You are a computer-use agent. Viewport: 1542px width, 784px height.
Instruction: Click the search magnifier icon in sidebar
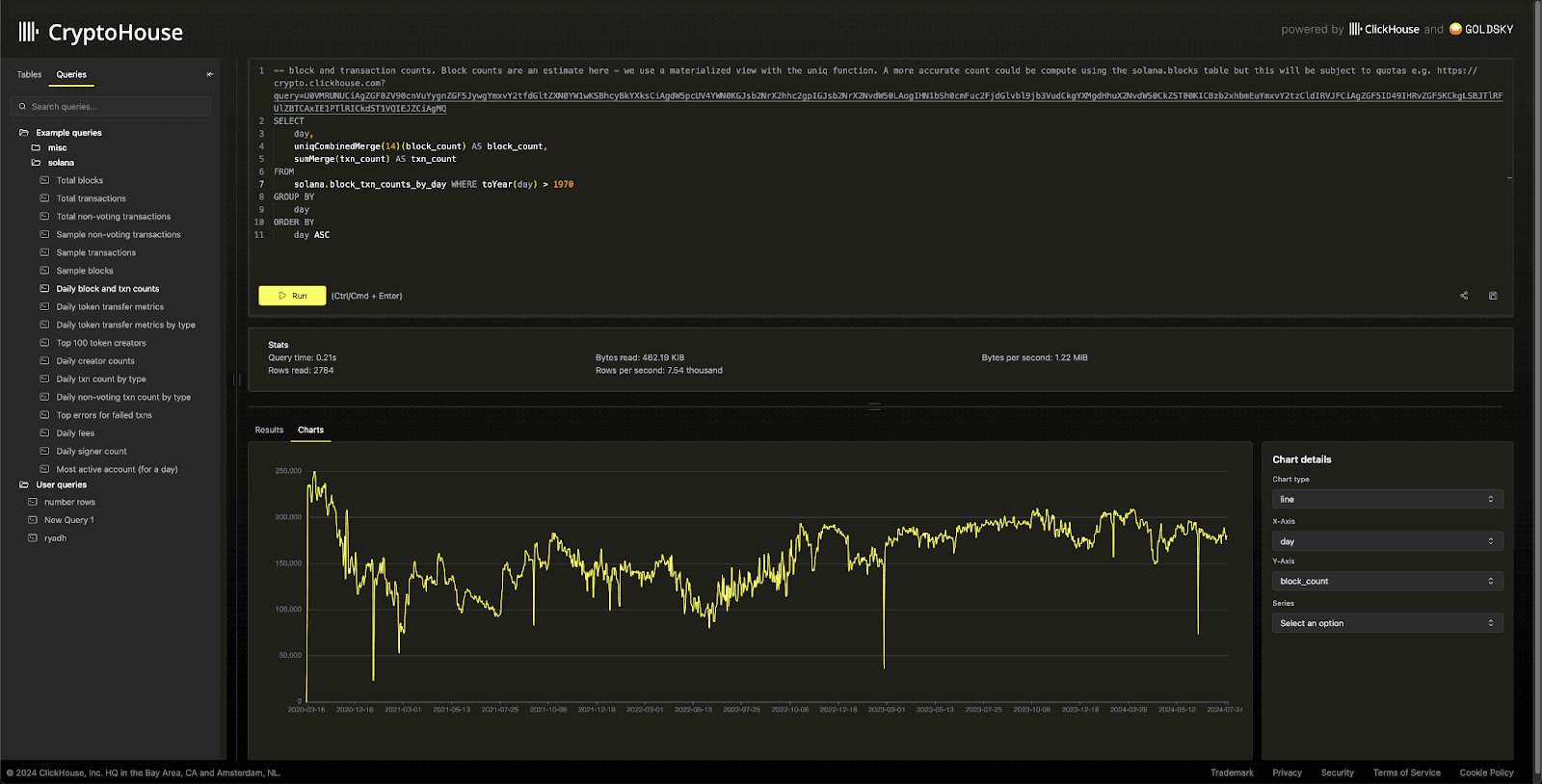(x=23, y=107)
